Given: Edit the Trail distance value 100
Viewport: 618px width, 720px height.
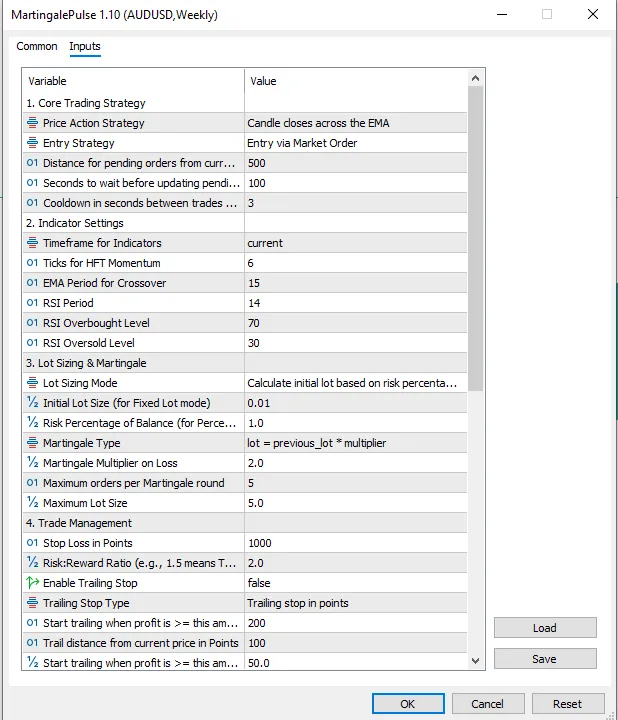Looking at the screenshot, I should pos(356,643).
